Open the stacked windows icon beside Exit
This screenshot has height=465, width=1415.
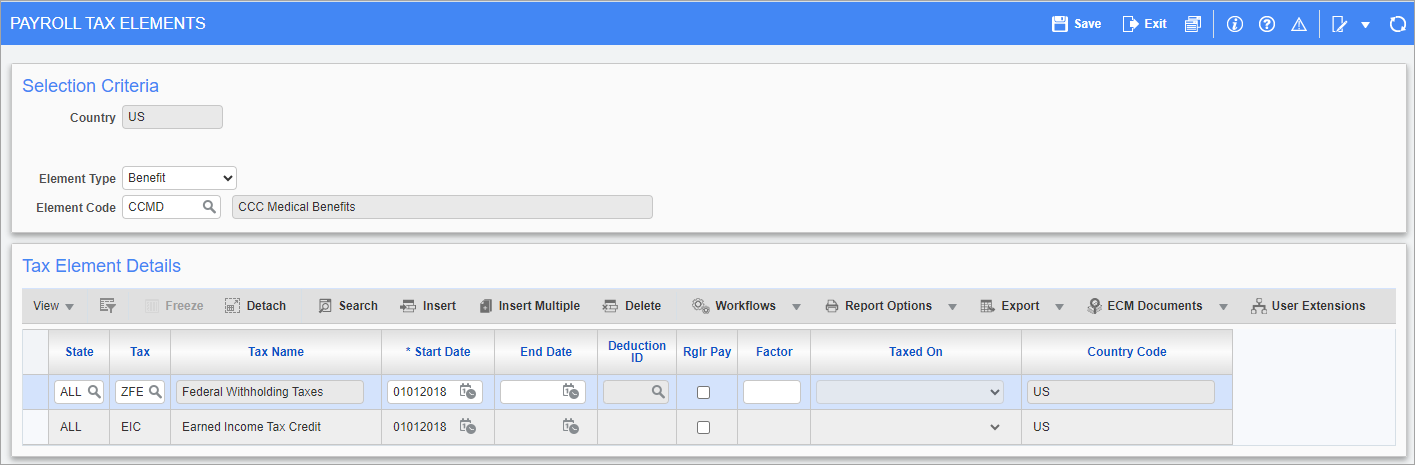1192,24
